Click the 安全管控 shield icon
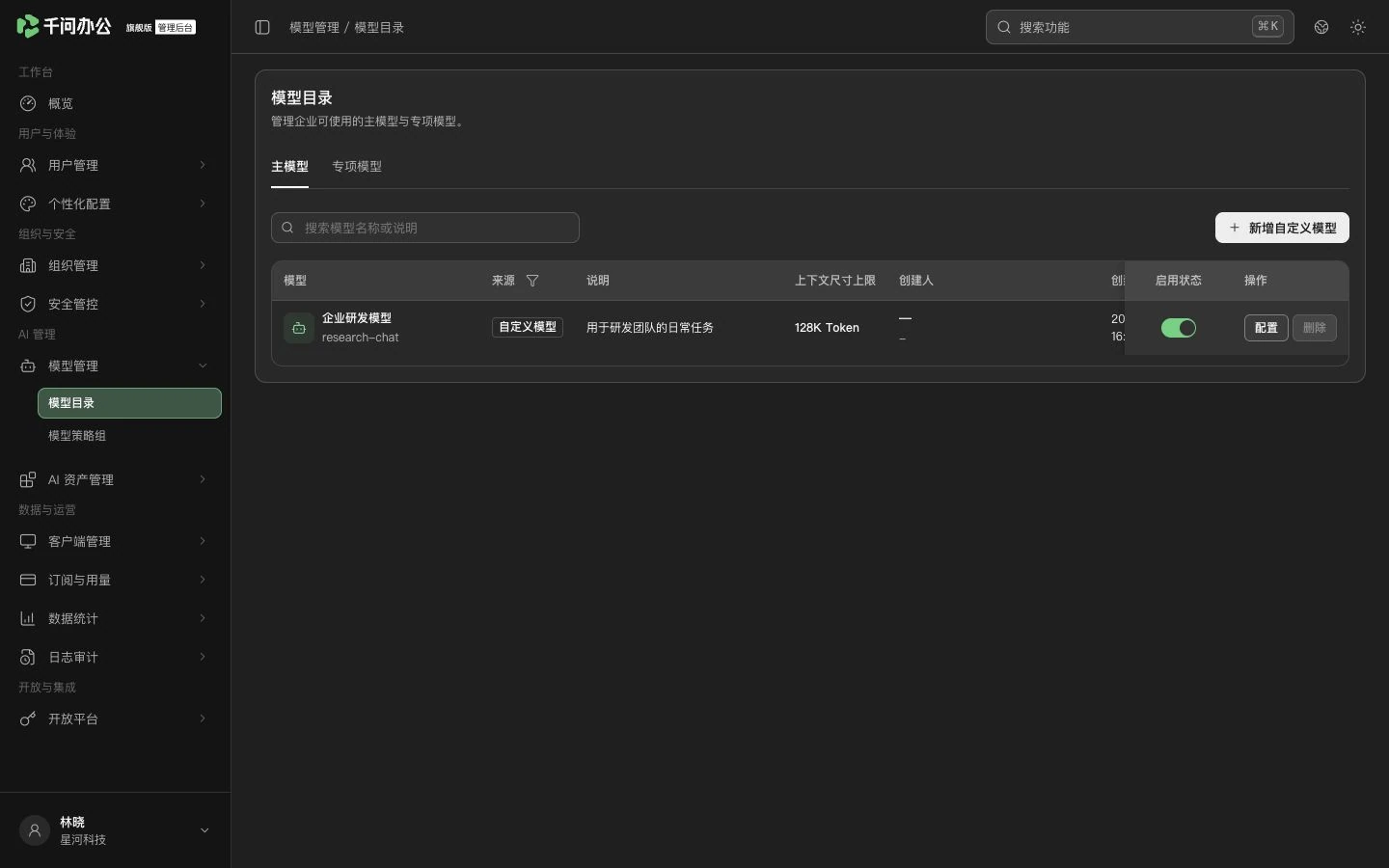This screenshot has width=1389, height=868. click(x=28, y=304)
